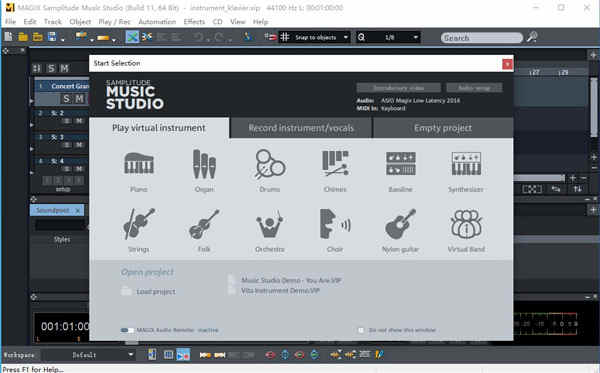Open the Music Studio Demo project

[x=291, y=280]
